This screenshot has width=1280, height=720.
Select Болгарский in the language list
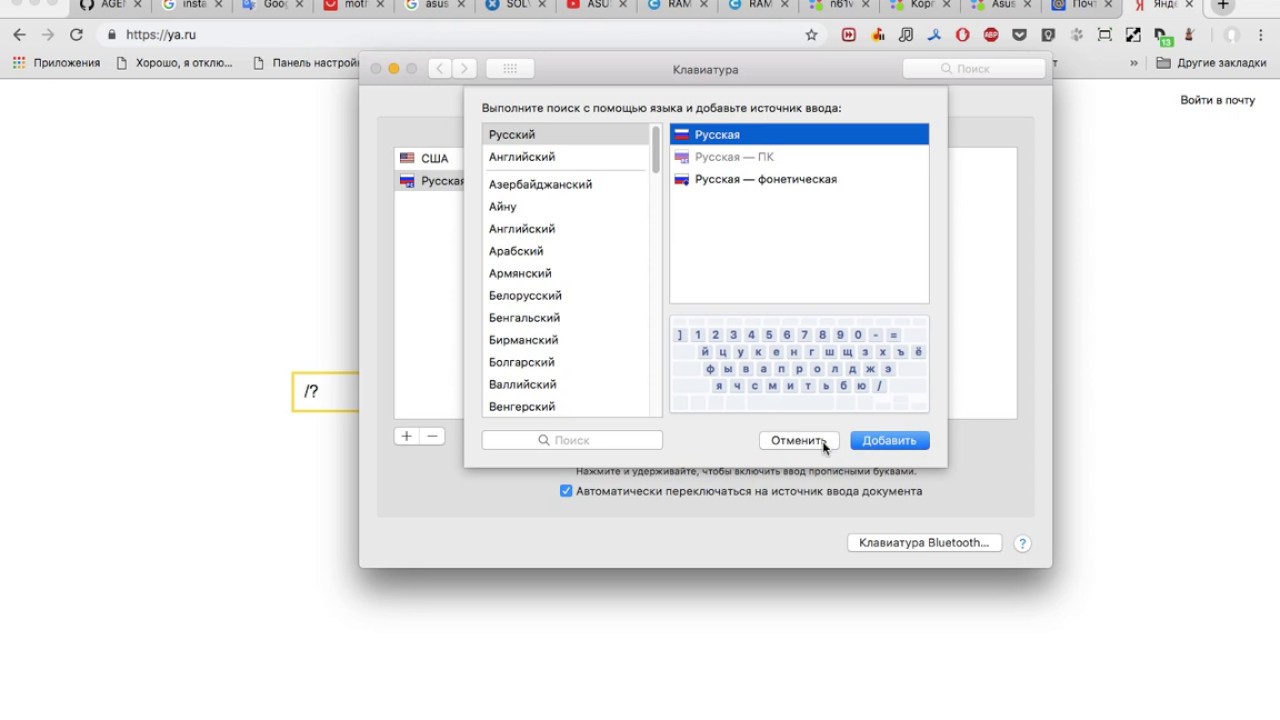coord(565,362)
